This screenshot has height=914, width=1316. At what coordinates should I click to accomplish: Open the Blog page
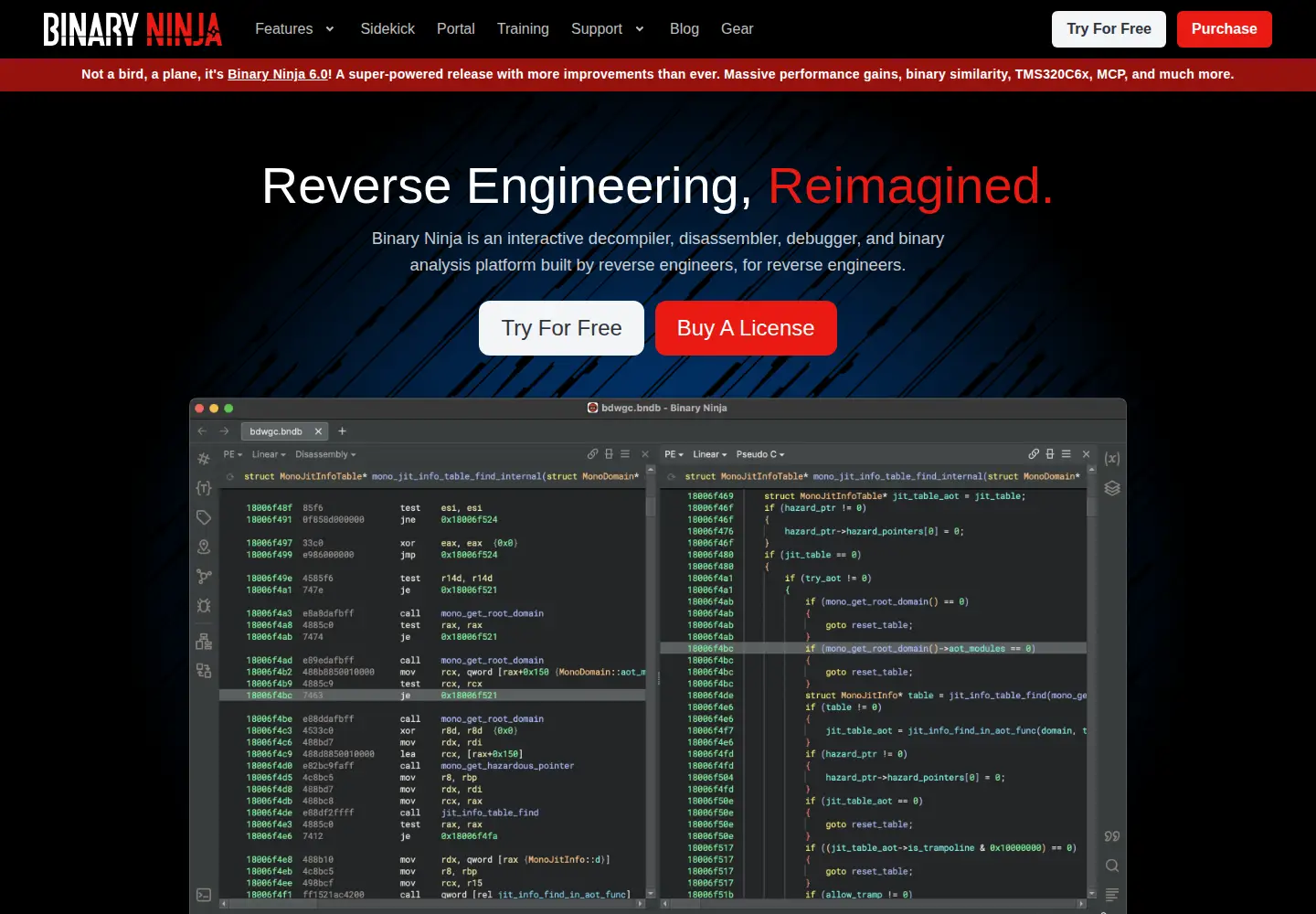[685, 29]
